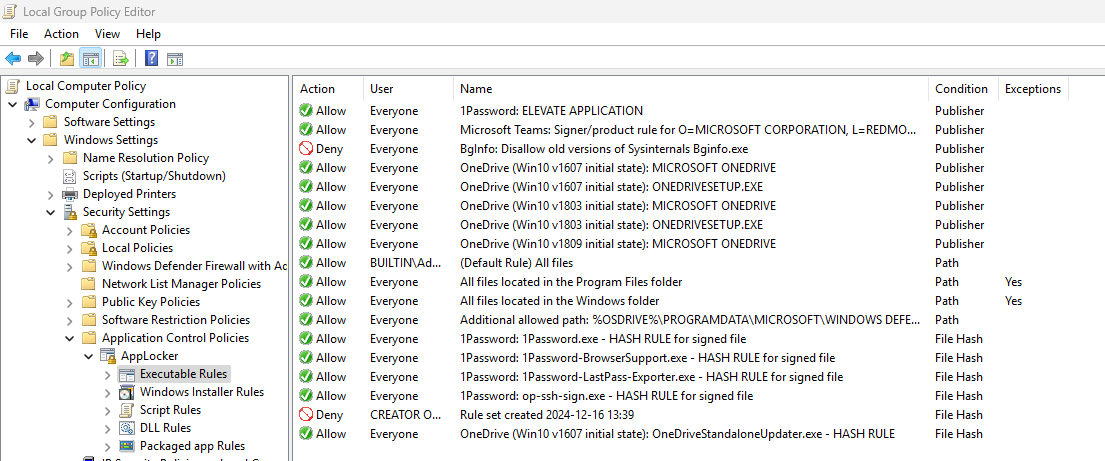
Task: Select Script Rules in tree
Action: 171,410
